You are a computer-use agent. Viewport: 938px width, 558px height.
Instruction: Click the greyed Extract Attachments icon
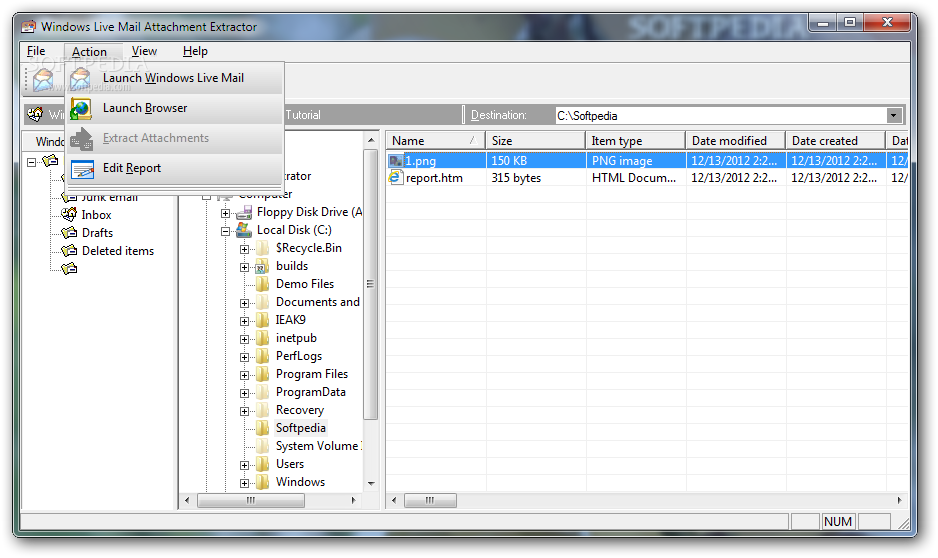click(81, 139)
